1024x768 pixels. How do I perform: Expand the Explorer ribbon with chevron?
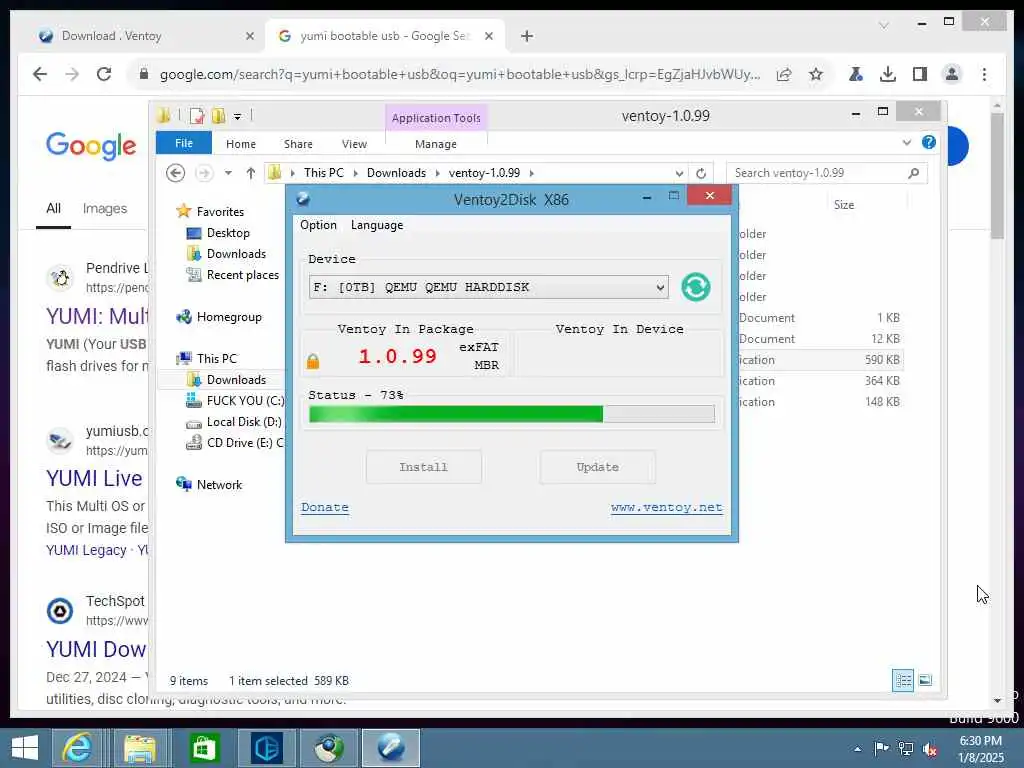pyautogui.click(x=906, y=142)
